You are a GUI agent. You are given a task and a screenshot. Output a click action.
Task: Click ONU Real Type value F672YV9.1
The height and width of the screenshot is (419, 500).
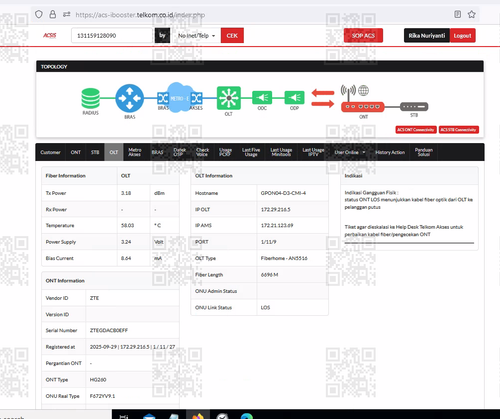coord(102,396)
